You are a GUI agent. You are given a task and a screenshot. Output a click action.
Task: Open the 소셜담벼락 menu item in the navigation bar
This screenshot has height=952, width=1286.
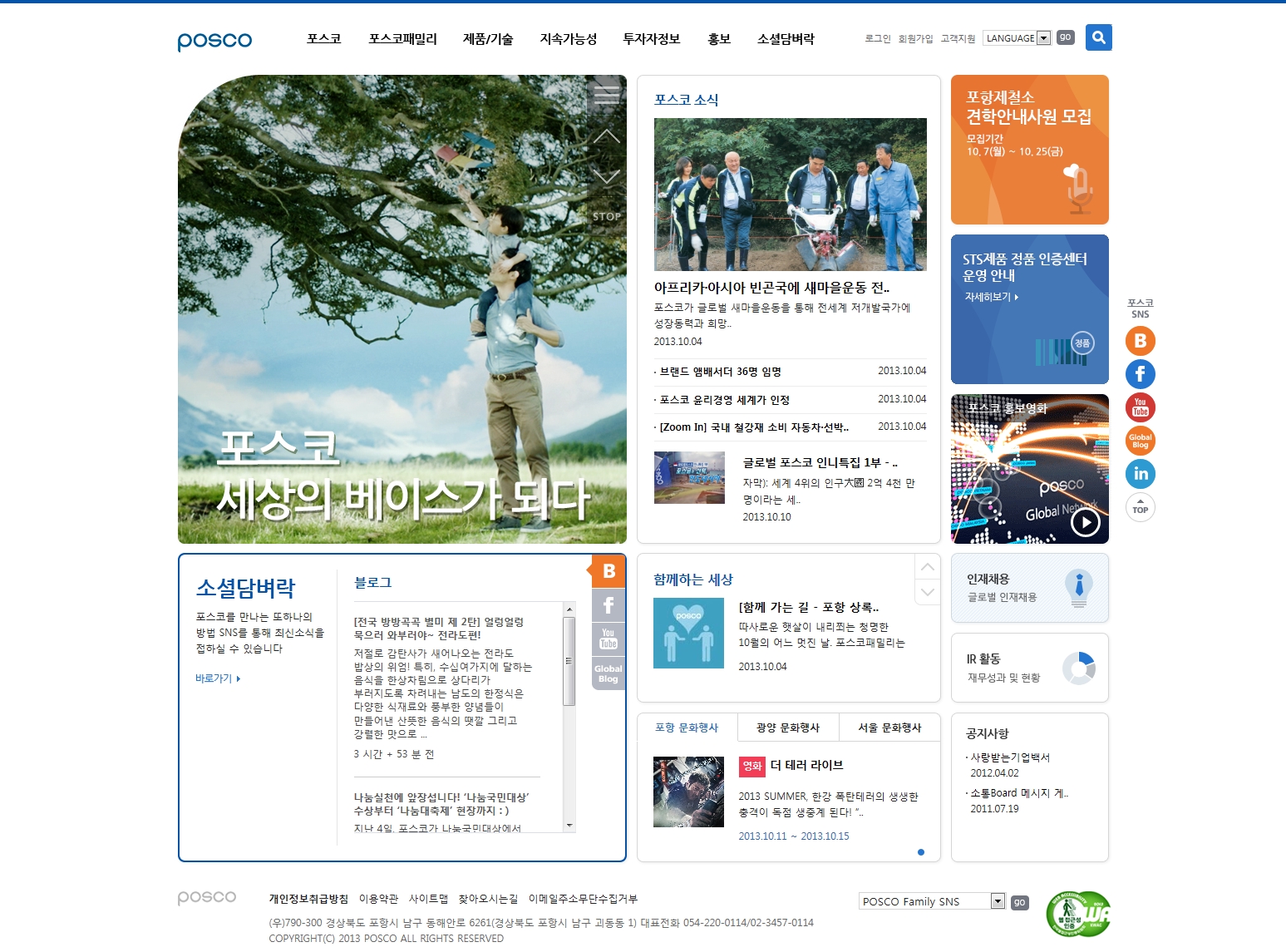[x=786, y=39]
